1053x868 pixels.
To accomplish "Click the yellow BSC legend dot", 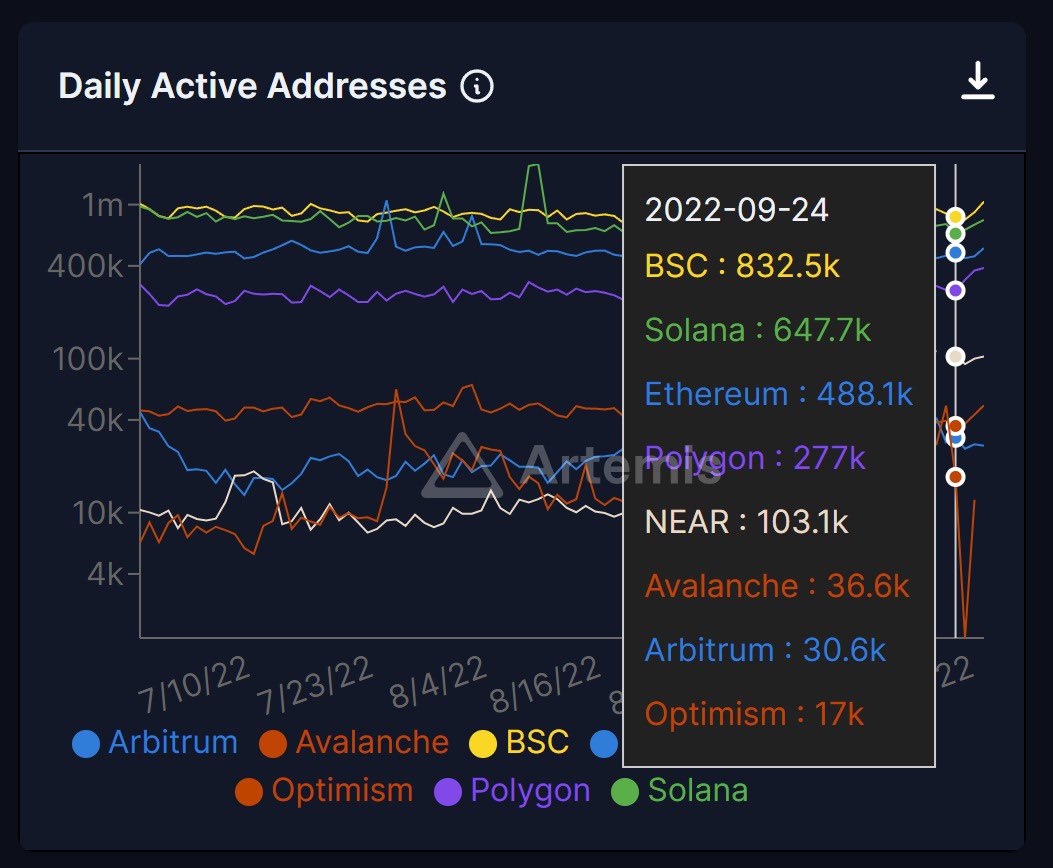I will pyautogui.click(x=482, y=744).
